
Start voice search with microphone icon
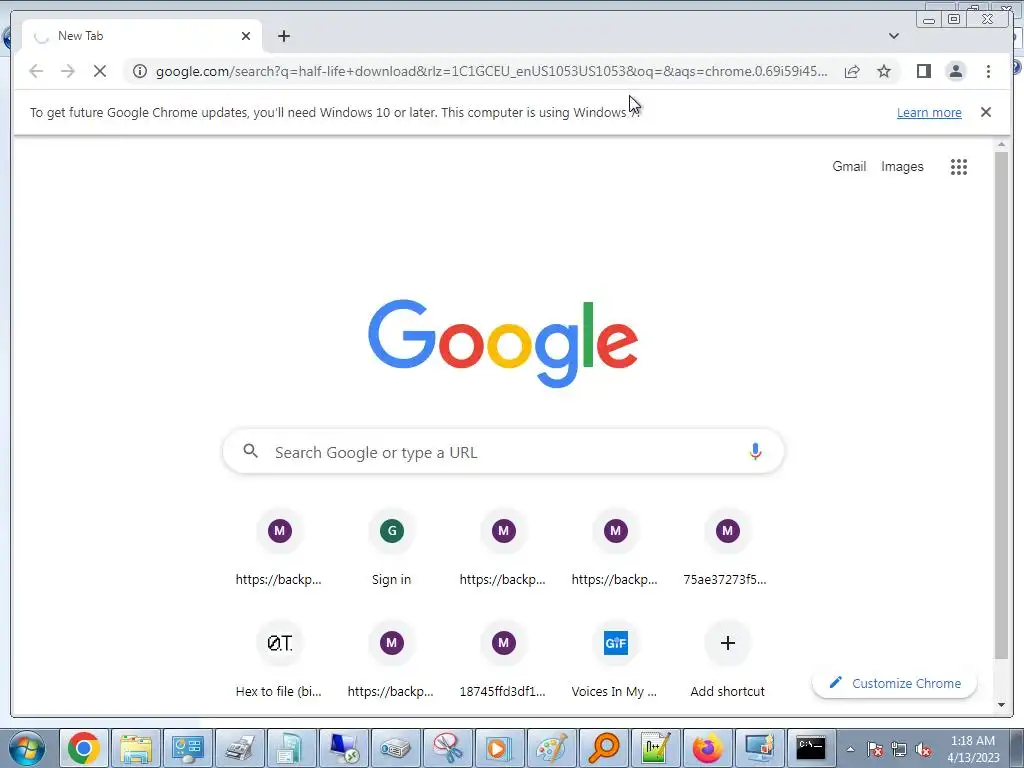(755, 451)
